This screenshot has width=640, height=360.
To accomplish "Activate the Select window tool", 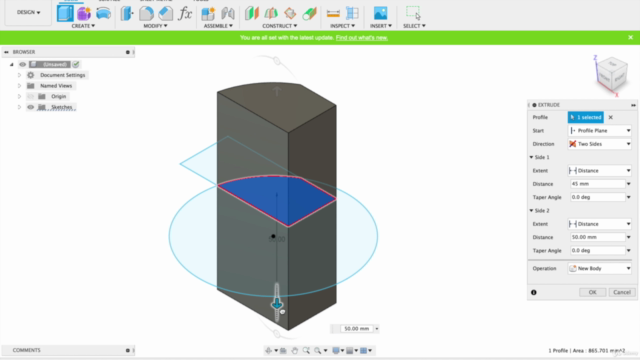I will [413, 13].
